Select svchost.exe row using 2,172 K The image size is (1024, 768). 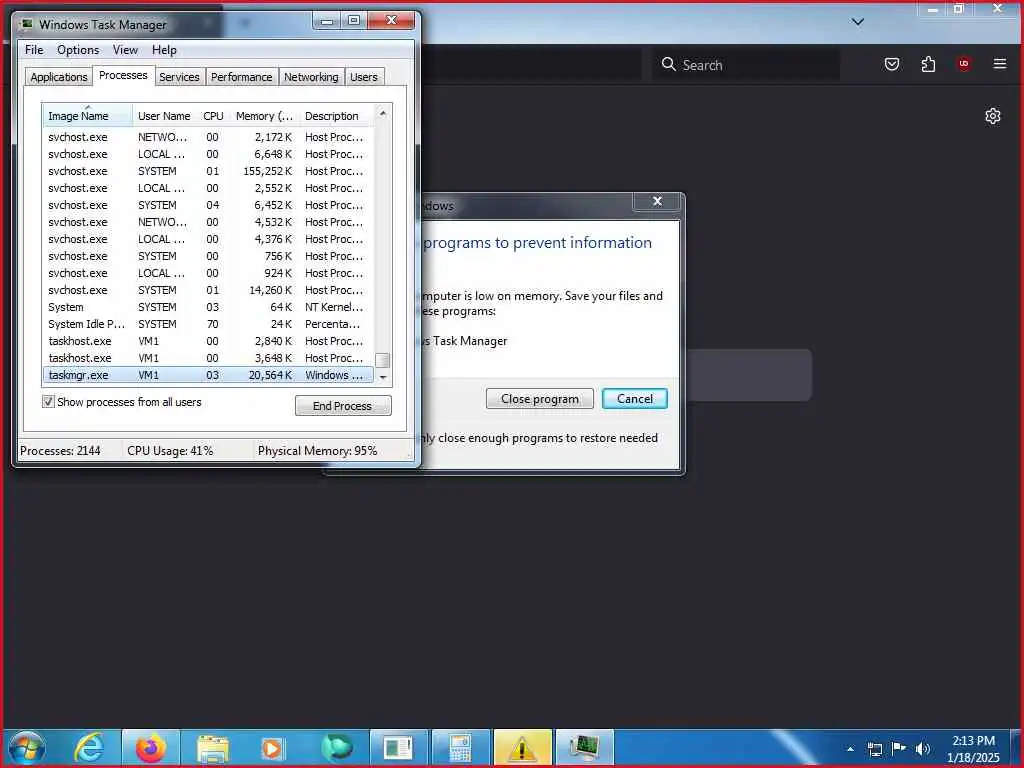point(208,137)
